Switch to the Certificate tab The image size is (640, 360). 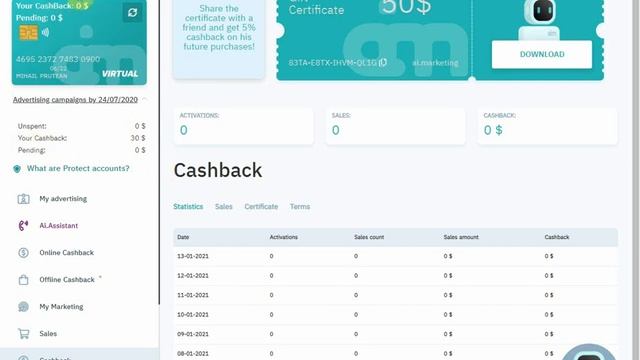(x=261, y=207)
